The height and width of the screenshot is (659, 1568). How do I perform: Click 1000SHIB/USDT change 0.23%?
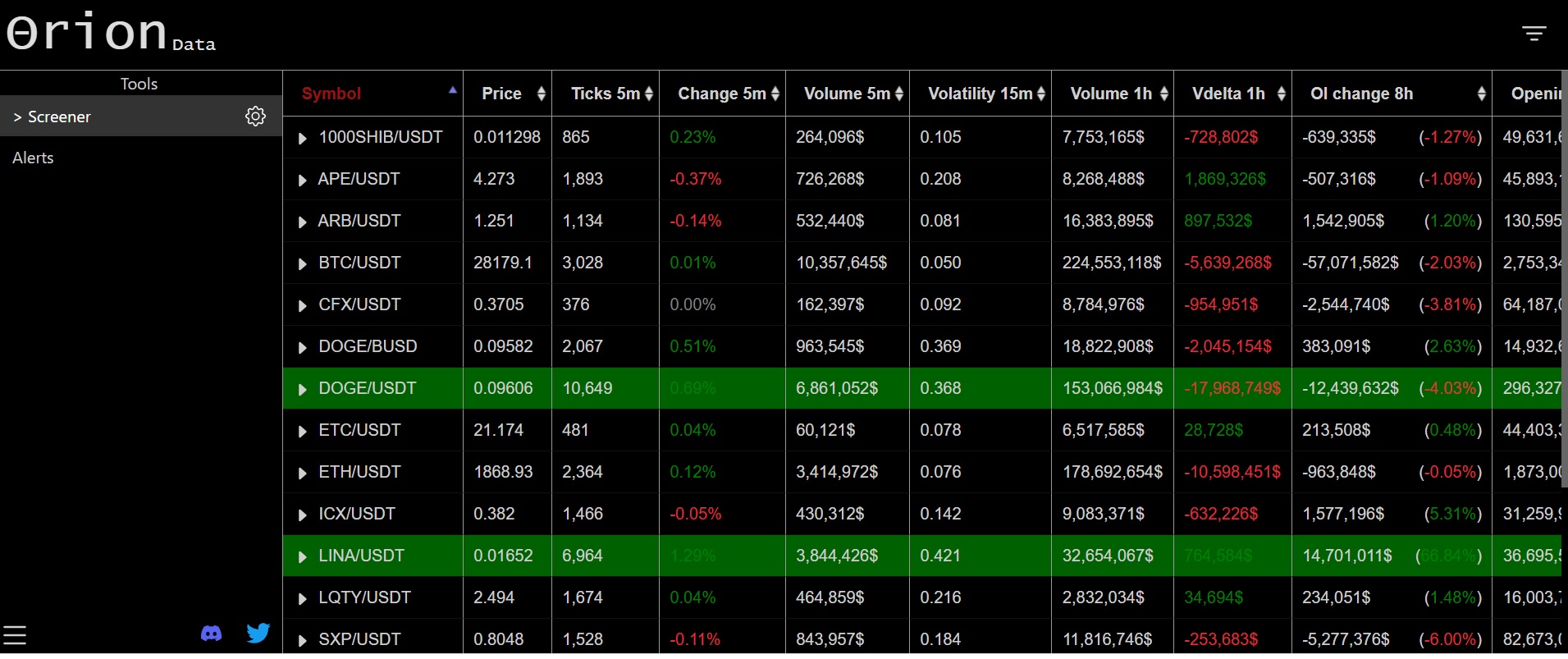pos(693,137)
